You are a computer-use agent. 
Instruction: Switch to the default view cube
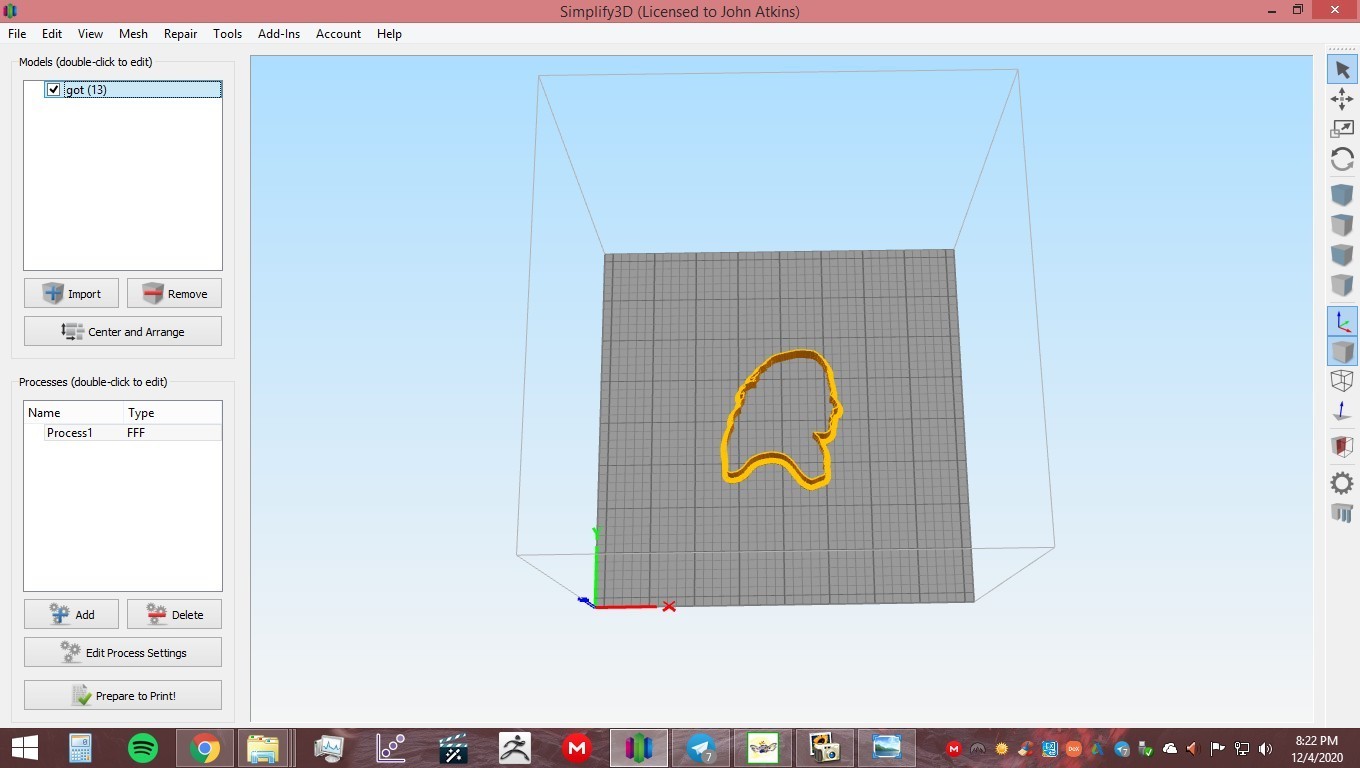[1342, 195]
